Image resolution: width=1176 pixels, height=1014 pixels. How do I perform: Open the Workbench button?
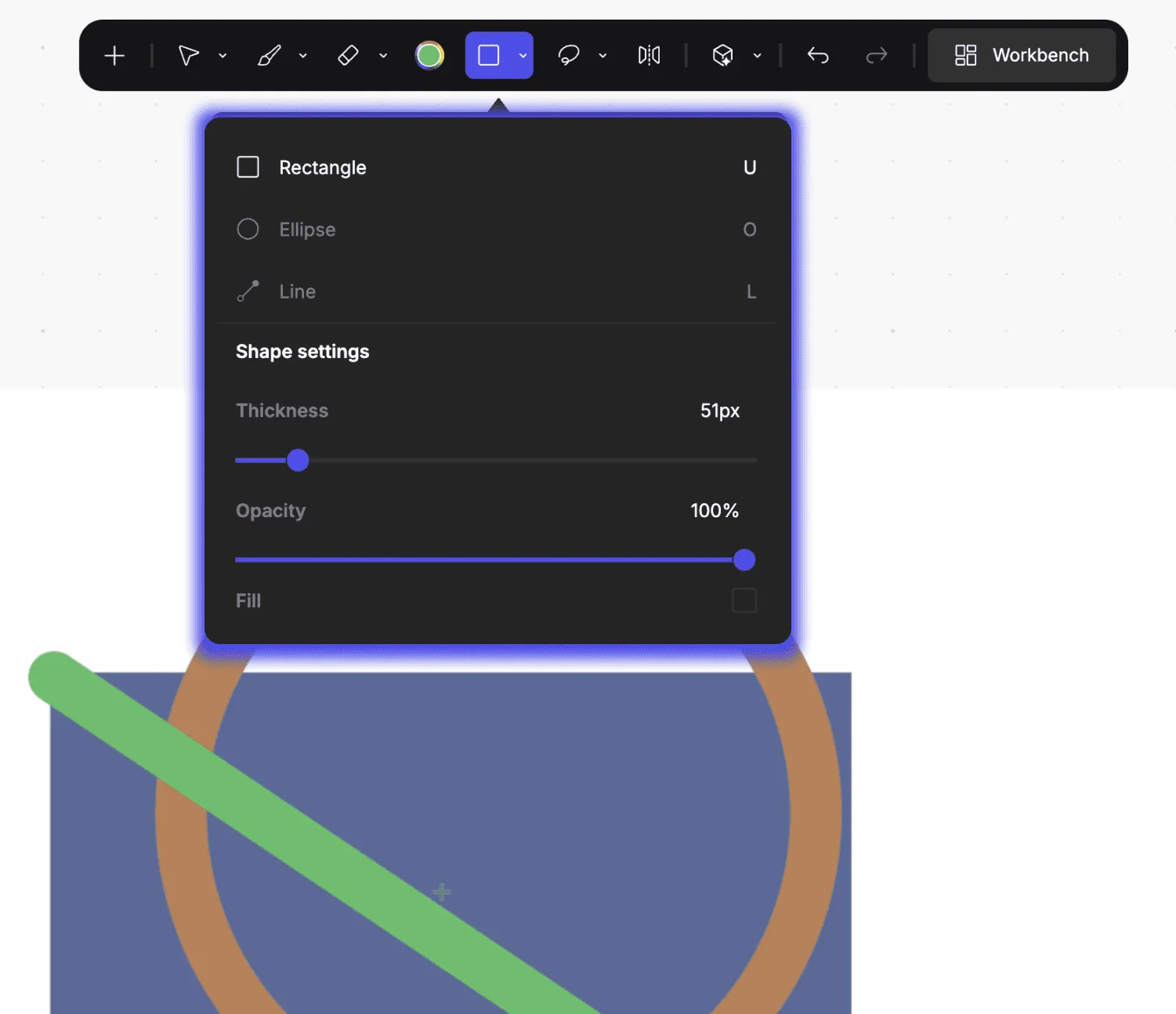point(1022,56)
